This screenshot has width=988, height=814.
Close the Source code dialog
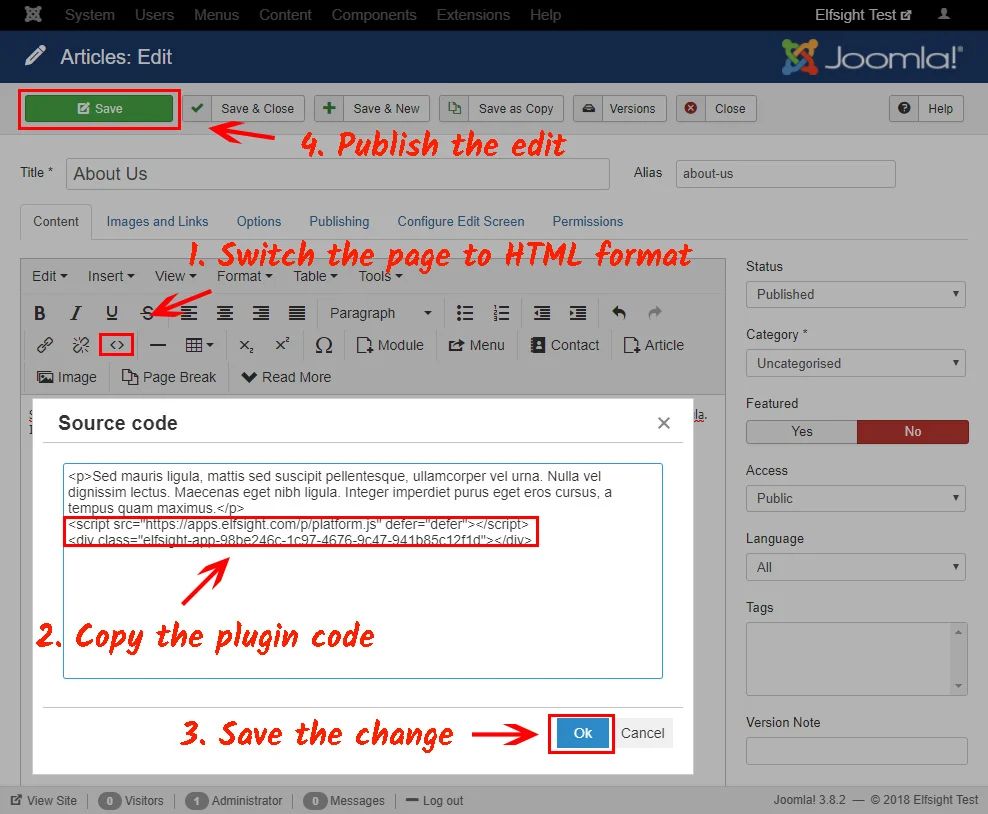coord(663,423)
